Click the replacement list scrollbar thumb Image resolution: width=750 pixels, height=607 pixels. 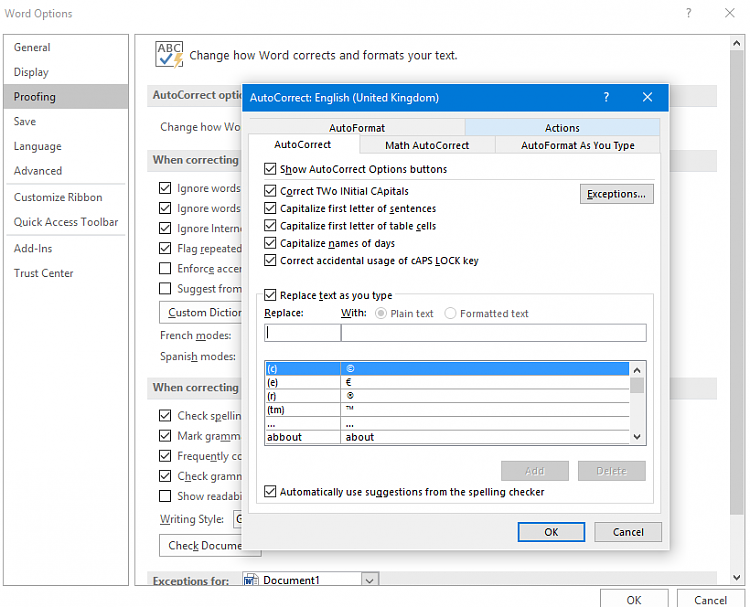click(637, 385)
